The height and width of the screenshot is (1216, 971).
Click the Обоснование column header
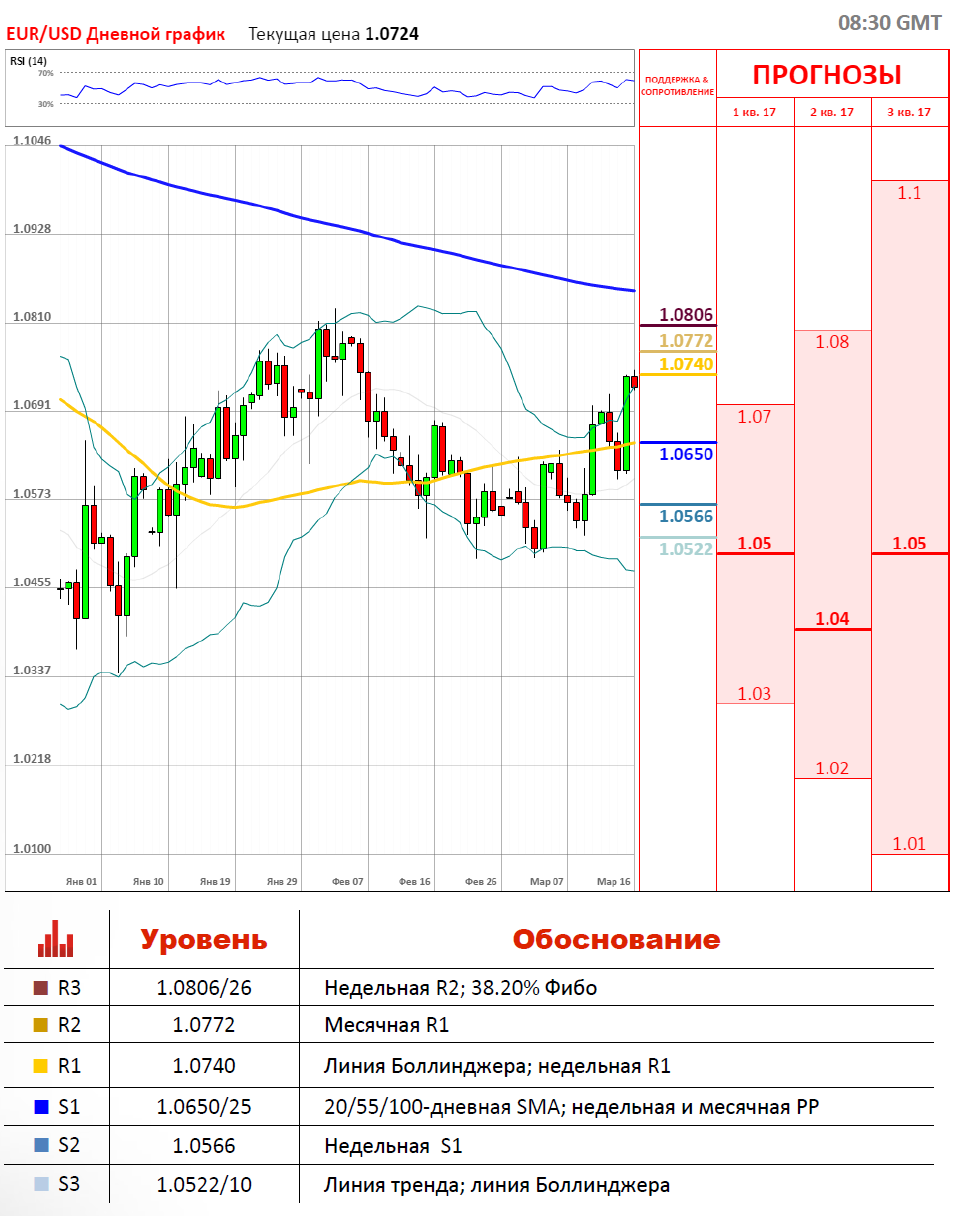pyautogui.click(x=615, y=940)
